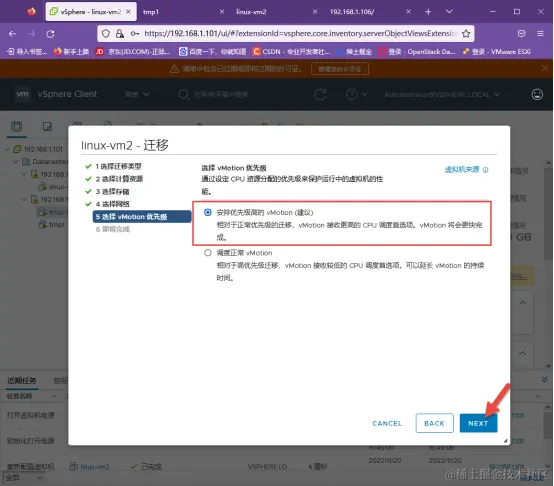Click the import bookmarks toolbar item
Screen dimensions: 554x486
(x=27, y=52)
